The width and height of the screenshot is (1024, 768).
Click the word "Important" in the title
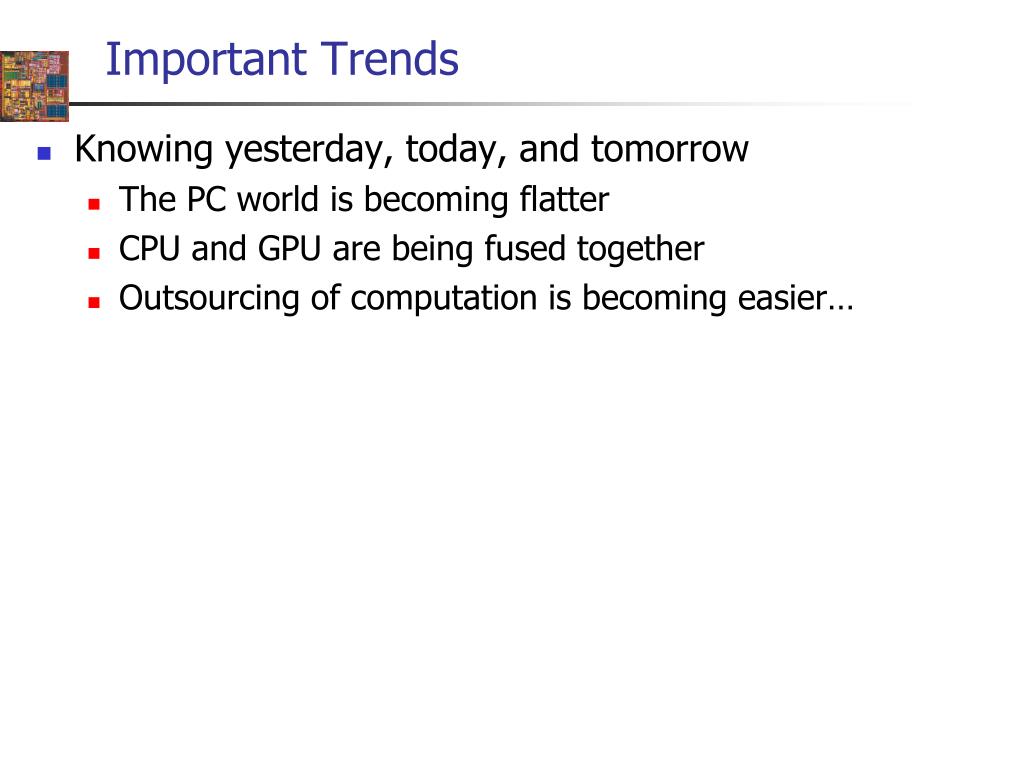pos(205,59)
